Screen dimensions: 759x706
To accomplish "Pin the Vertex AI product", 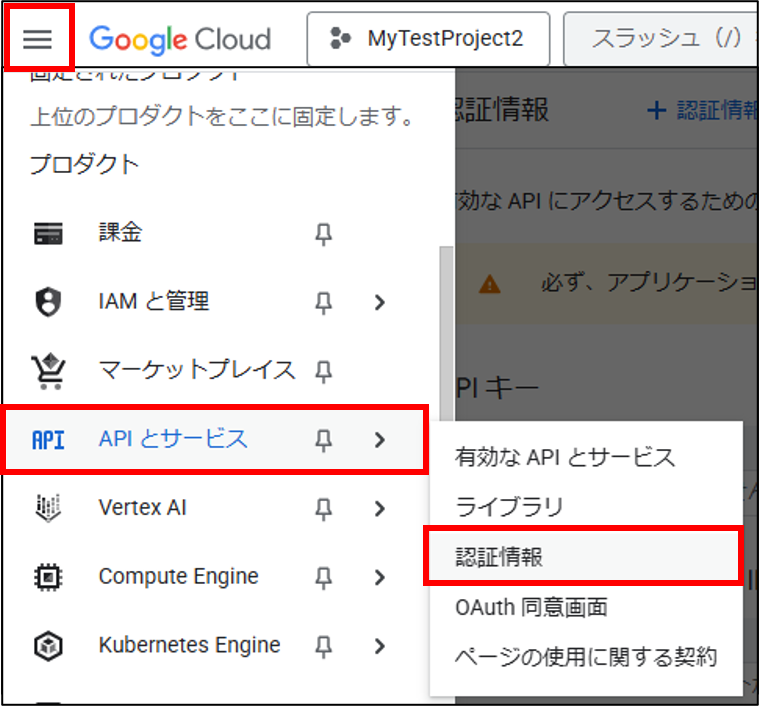I will 323,509.
